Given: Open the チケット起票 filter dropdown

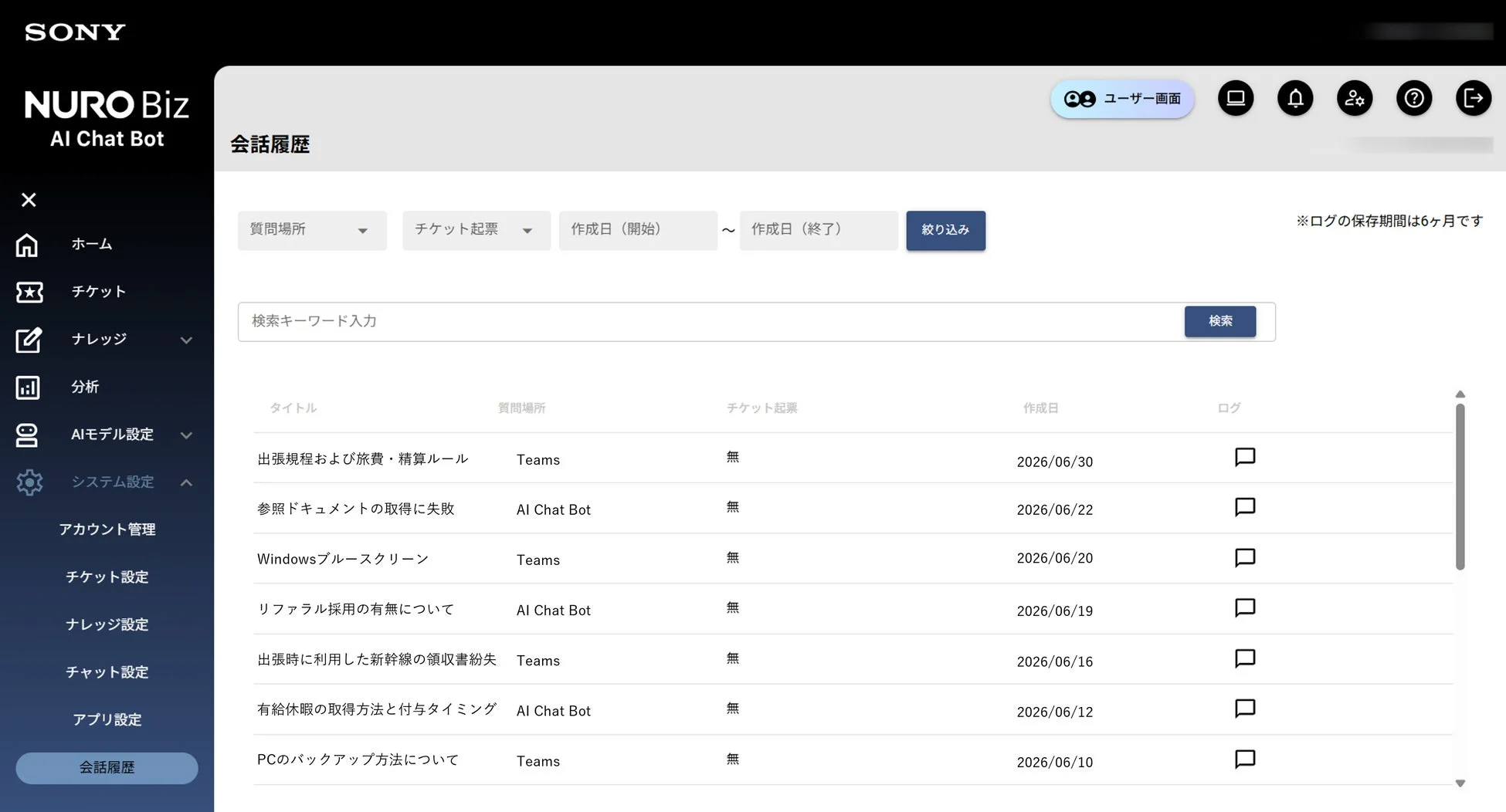Looking at the screenshot, I should pos(477,230).
